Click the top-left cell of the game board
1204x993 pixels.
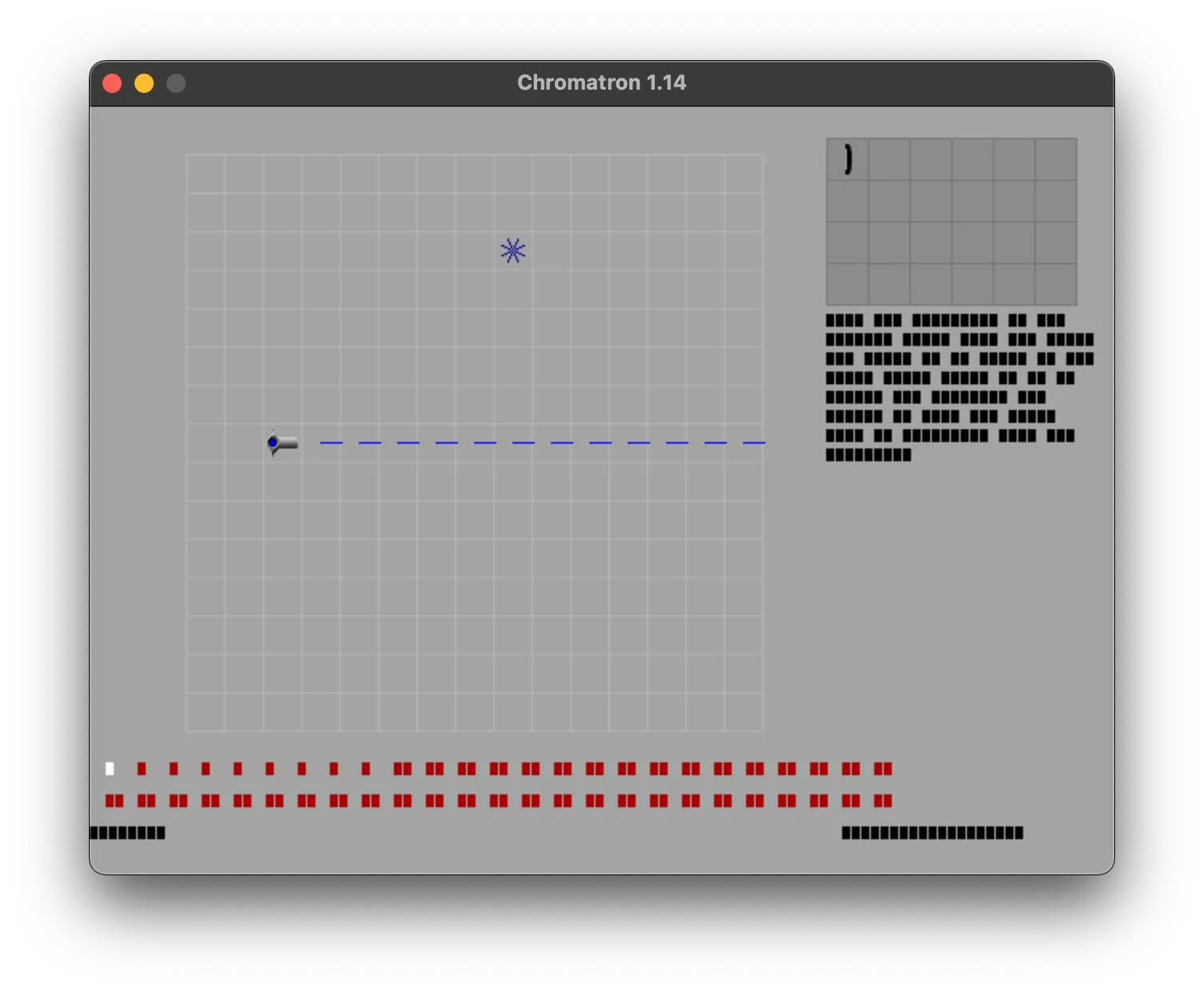click(x=206, y=174)
